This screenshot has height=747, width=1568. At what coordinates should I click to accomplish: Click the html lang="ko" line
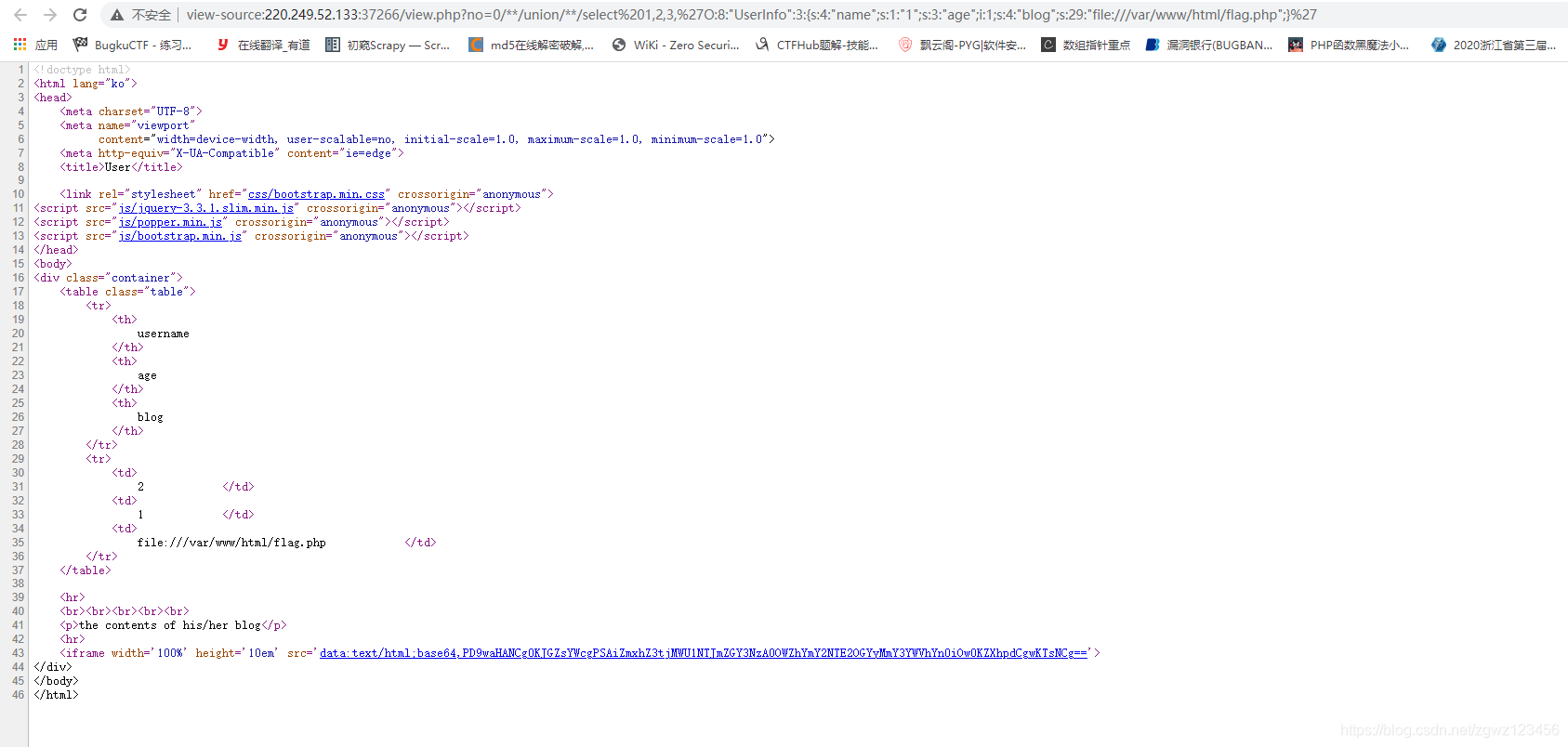[86, 84]
